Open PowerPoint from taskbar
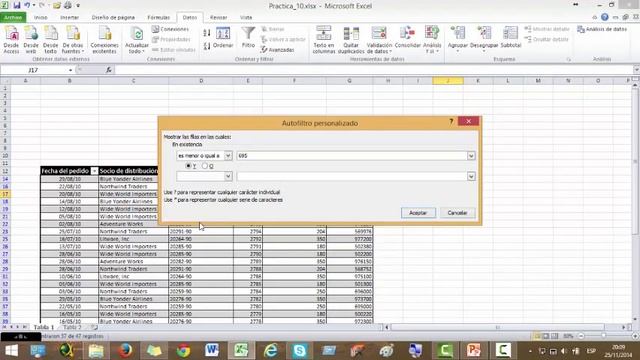This screenshot has width=640, height=360. point(473,351)
